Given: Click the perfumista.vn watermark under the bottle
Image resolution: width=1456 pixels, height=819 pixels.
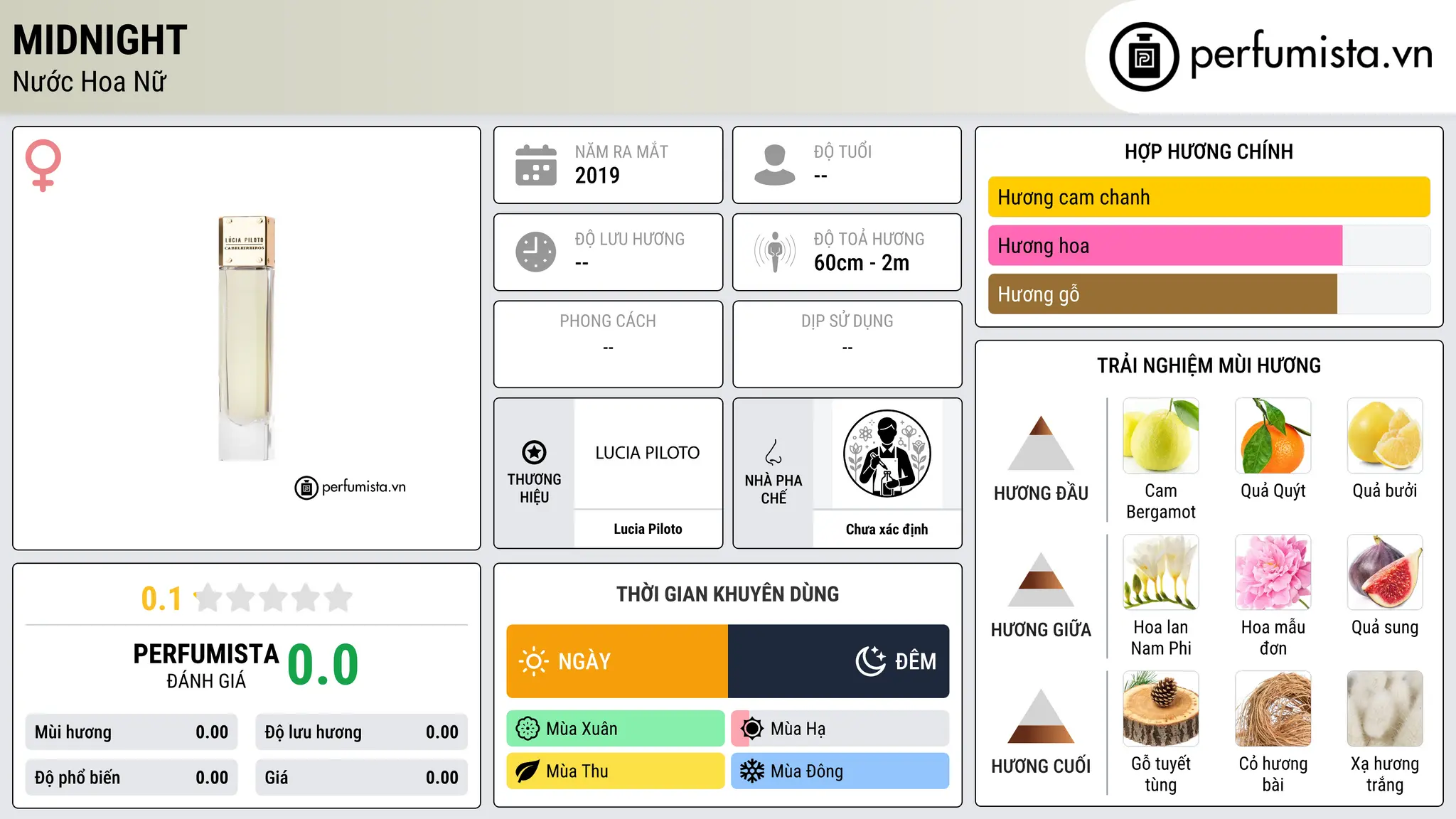Looking at the screenshot, I should coord(350,487).
